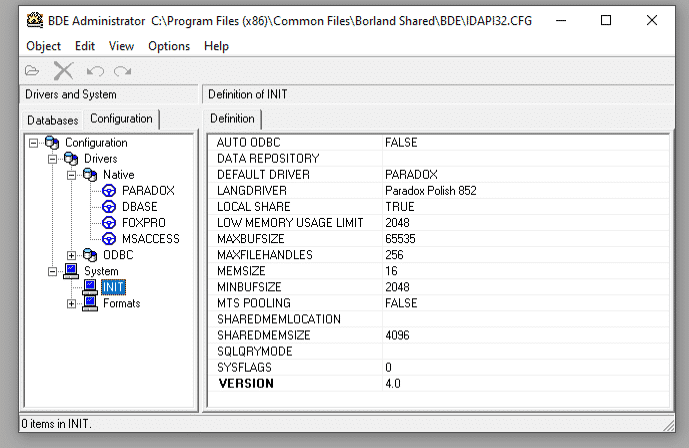Collapse the Drivers tree branch
This screenshot has width=689, height=448.
pos(52,159)
